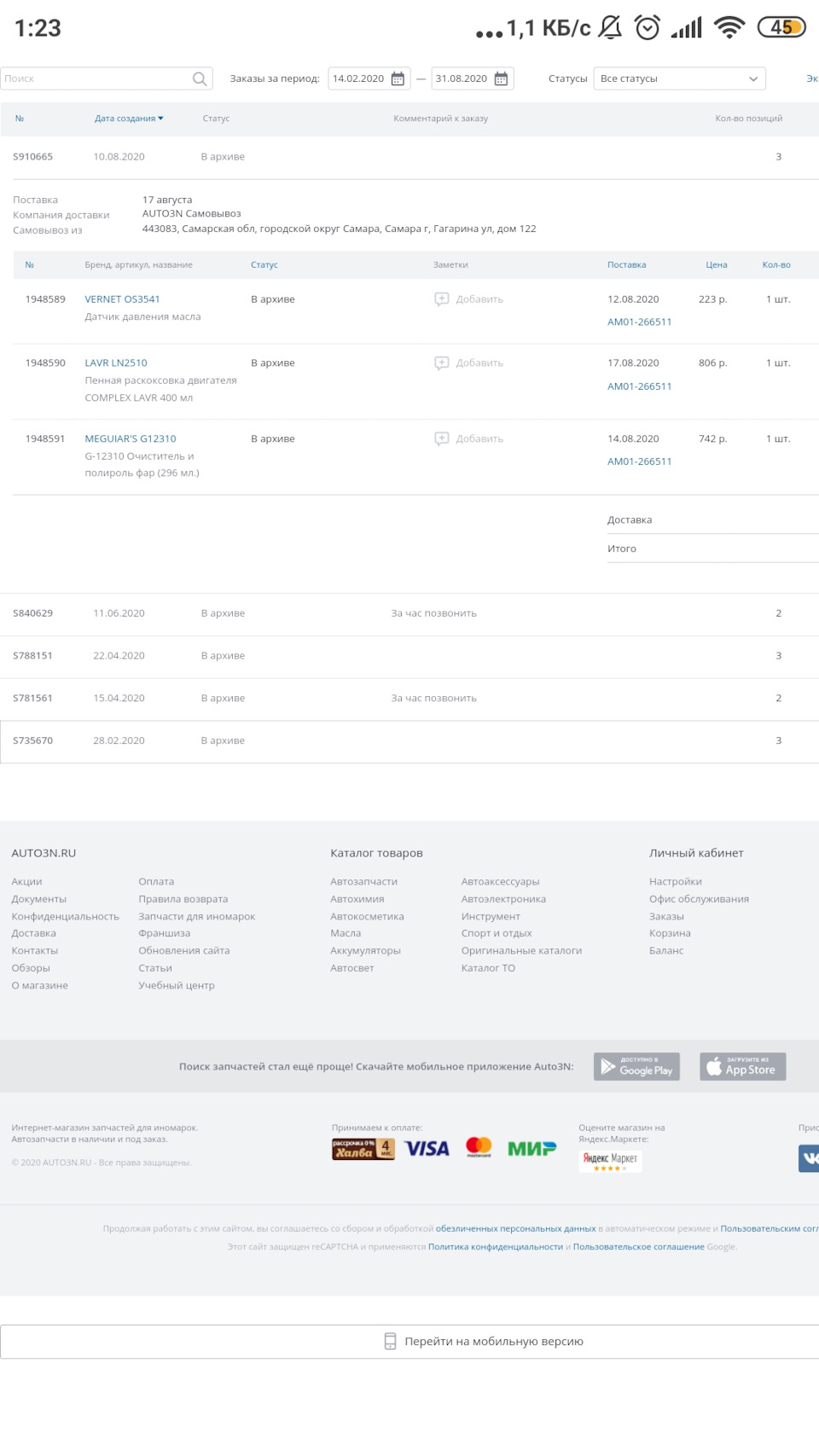The height and width of the screenshot is (1456, 819).
Task: Click the VISA payment logo
Action: click(427, 1149)
